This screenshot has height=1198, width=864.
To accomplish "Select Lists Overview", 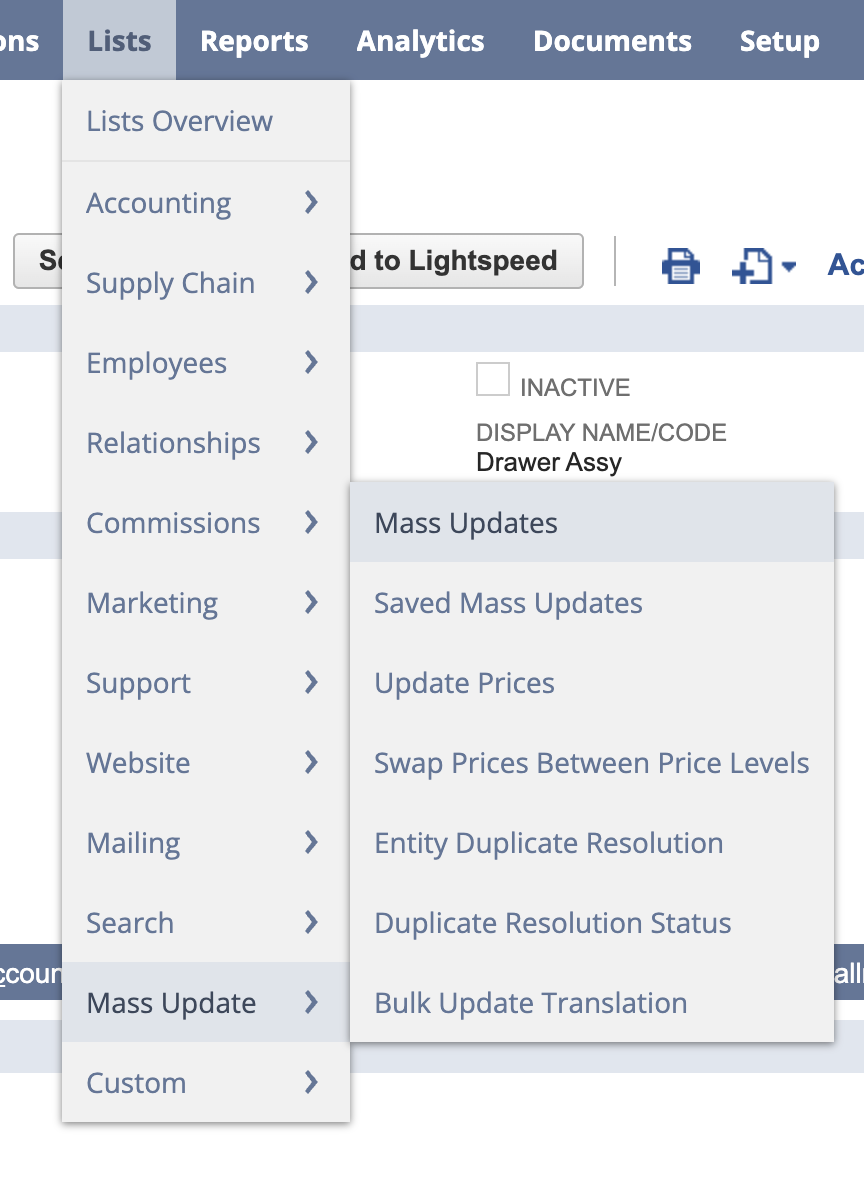I will [x=179, y=120].
